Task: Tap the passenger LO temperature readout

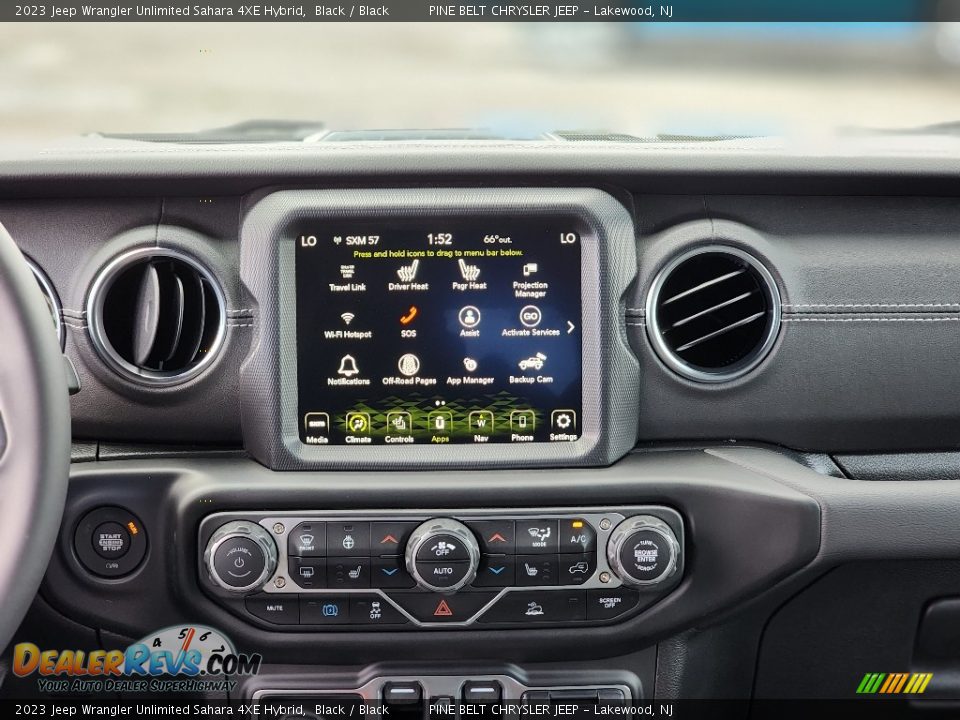Action: coord(568,238)
